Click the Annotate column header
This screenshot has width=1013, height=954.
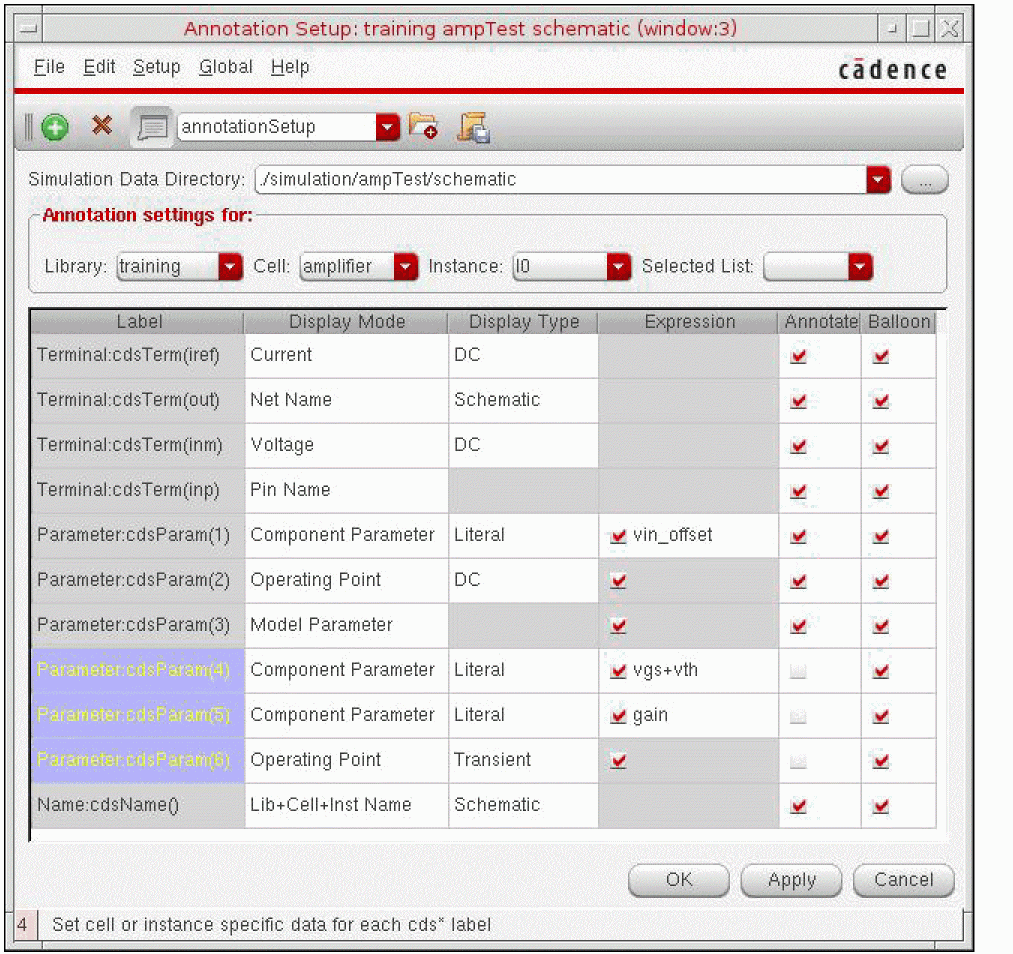click(820, 322)
